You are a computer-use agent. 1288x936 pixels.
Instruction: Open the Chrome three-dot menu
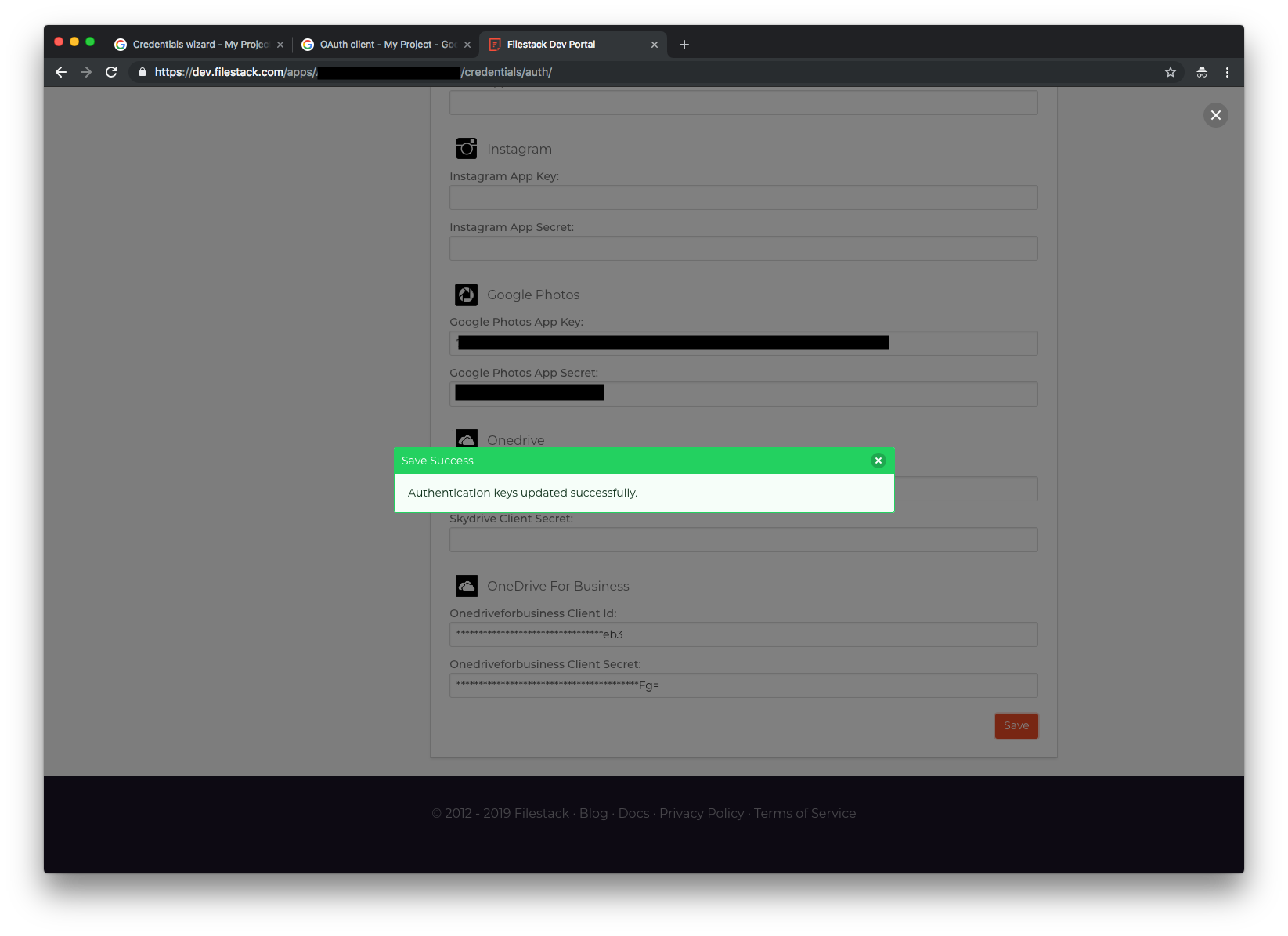pos(1227,72)
